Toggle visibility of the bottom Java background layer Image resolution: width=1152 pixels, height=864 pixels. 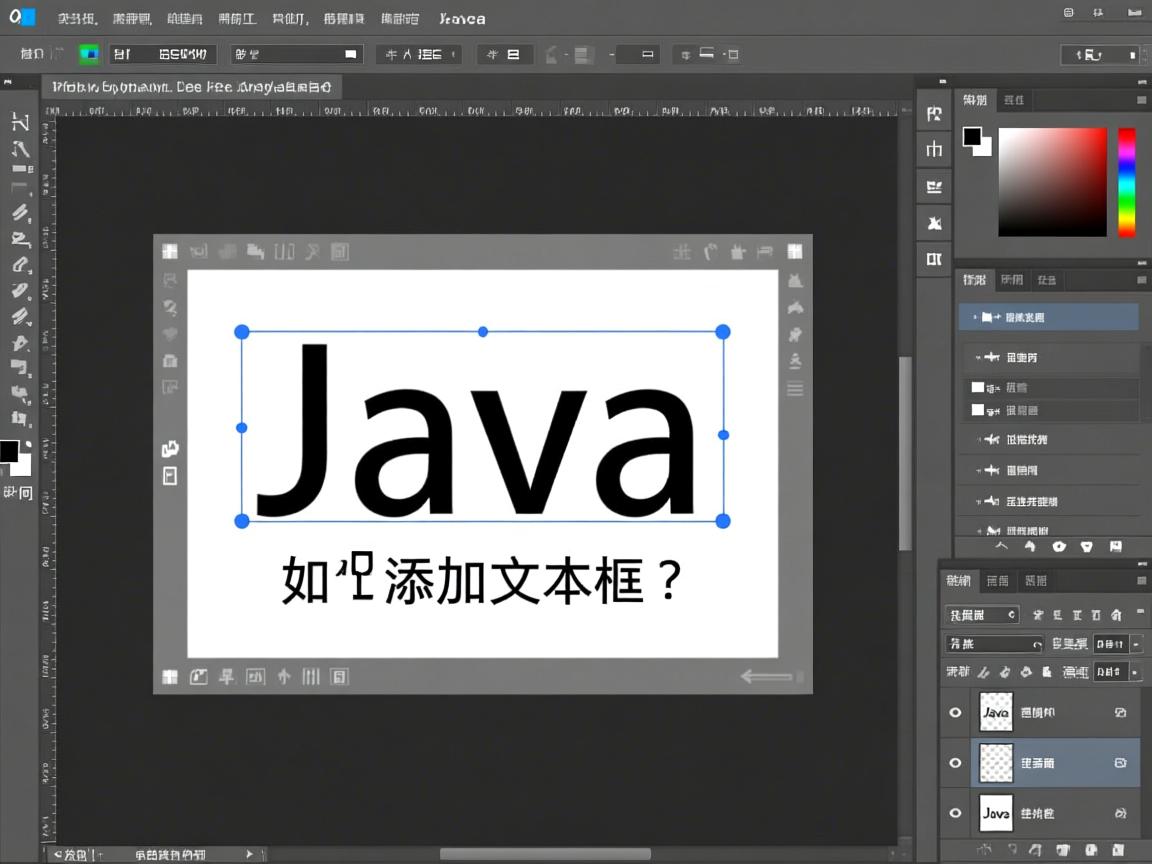click(x=956, y=813)
